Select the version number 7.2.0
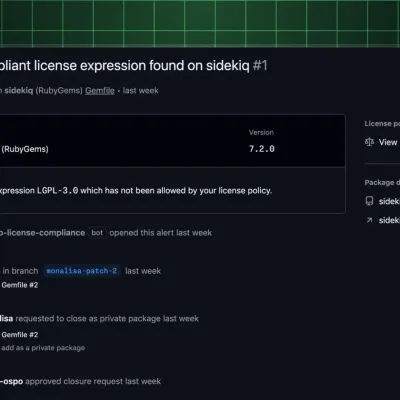This screenshot has height=400, width=400. pyautogui.click(x=262, y=149)
